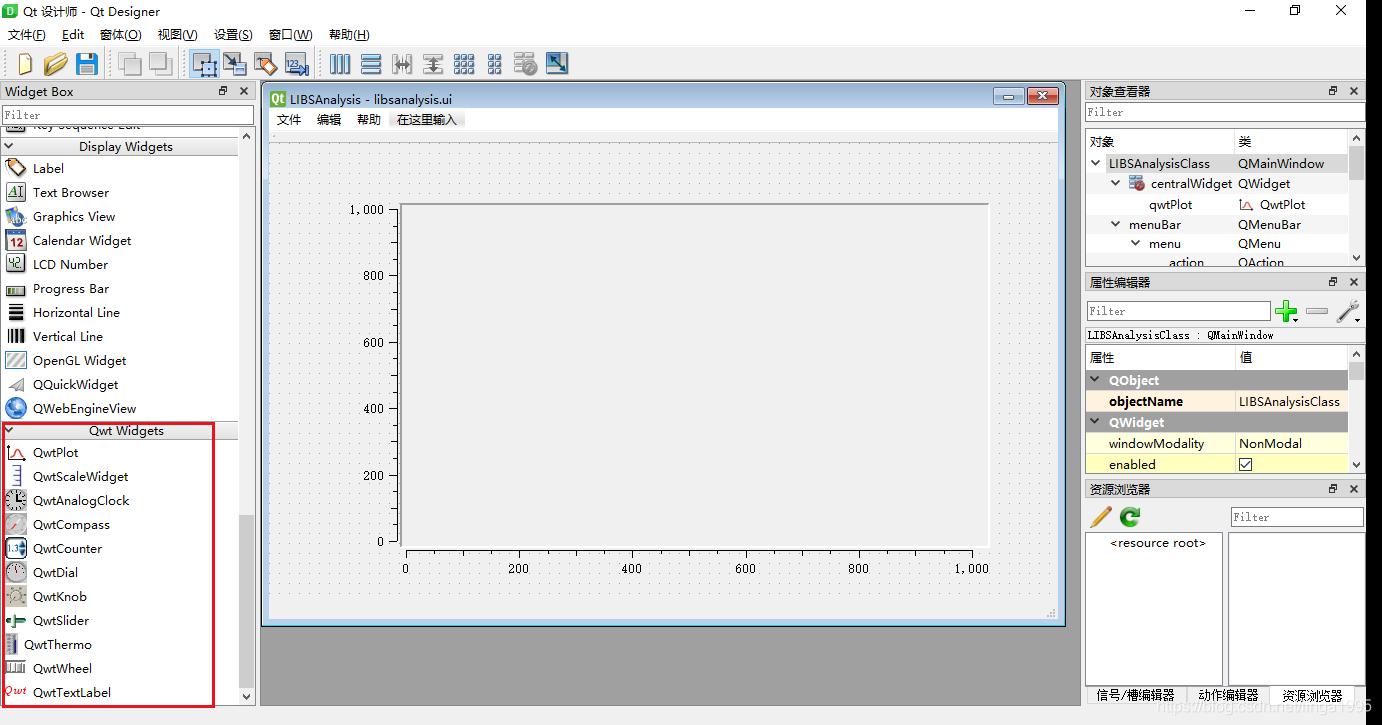The width and height of the screenshot is (1382, 725).
Task: Click the property editor filter field
Action: 1179,311
